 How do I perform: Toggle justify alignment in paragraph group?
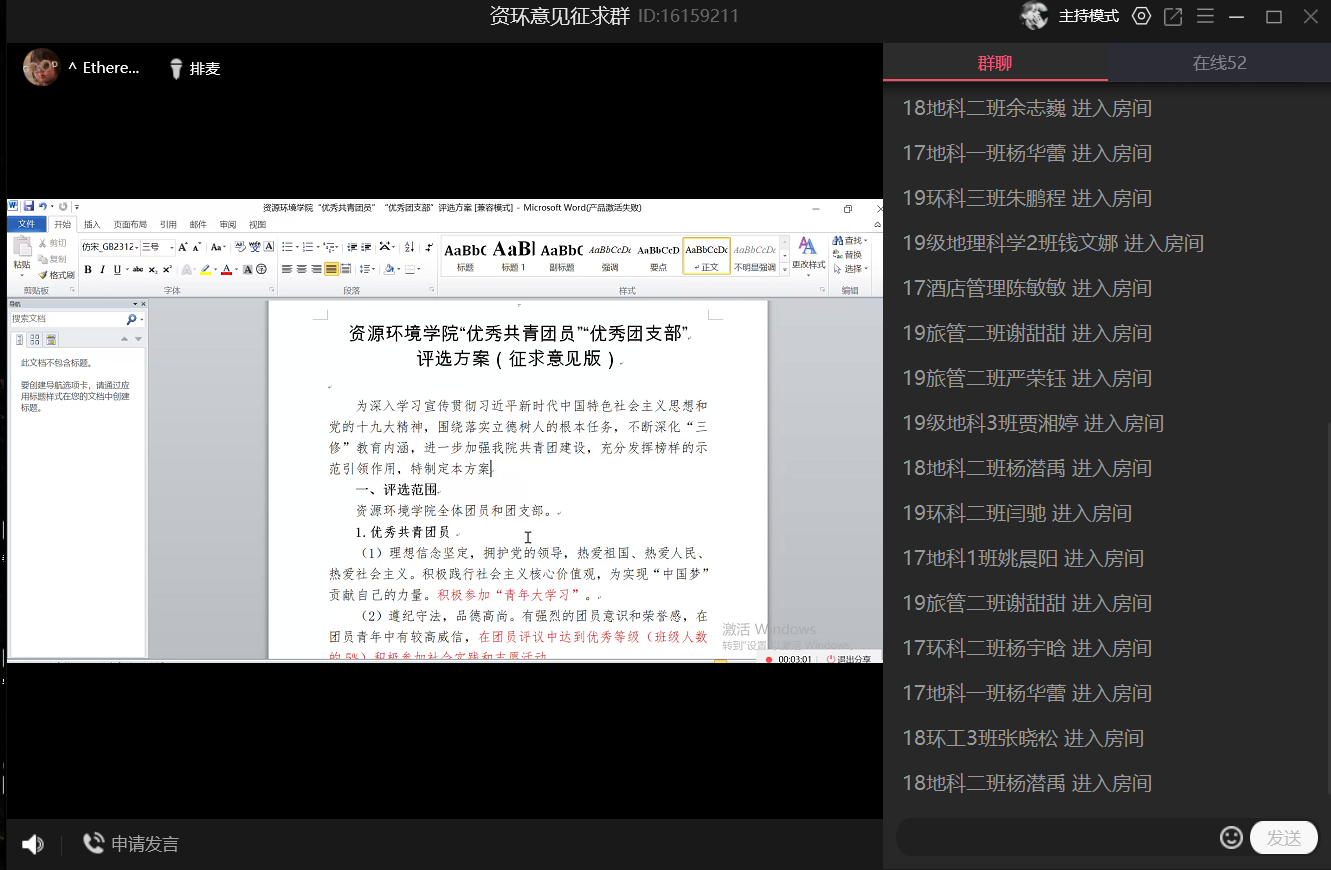pyautogui.click(x=330, y=269)
